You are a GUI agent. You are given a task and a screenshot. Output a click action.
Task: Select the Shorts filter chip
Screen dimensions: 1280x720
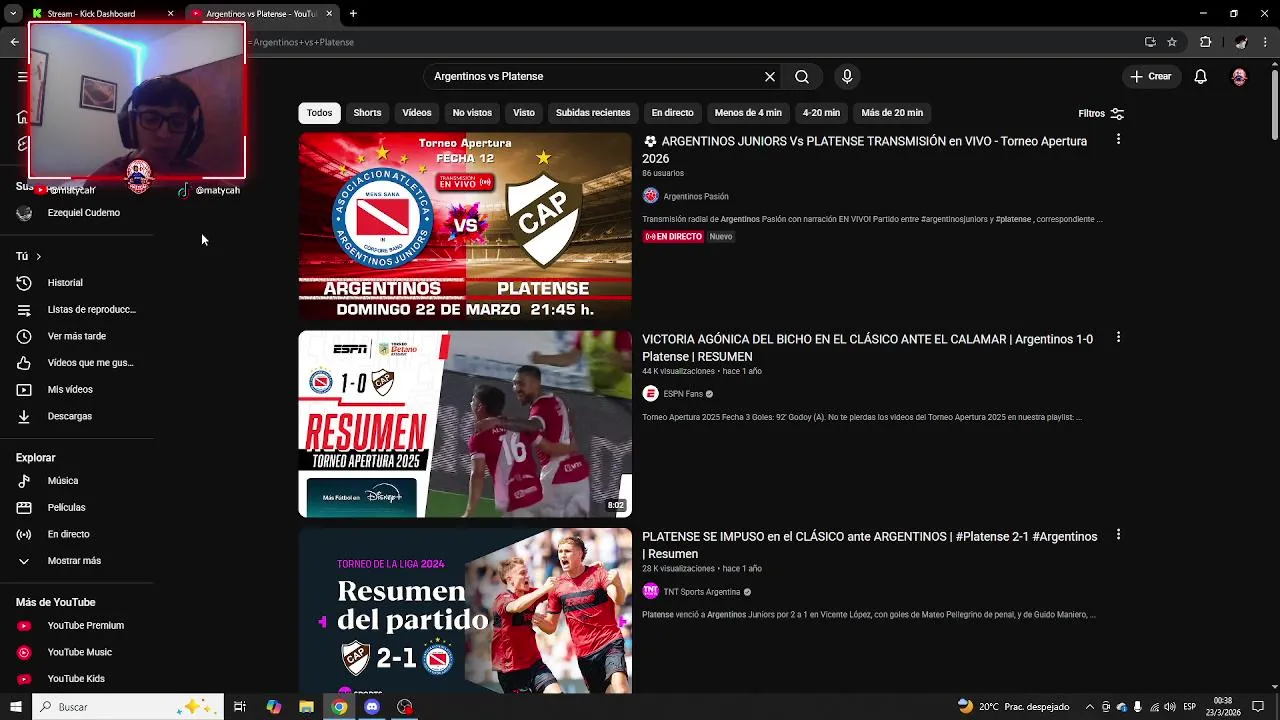click(x=367, y=113)
